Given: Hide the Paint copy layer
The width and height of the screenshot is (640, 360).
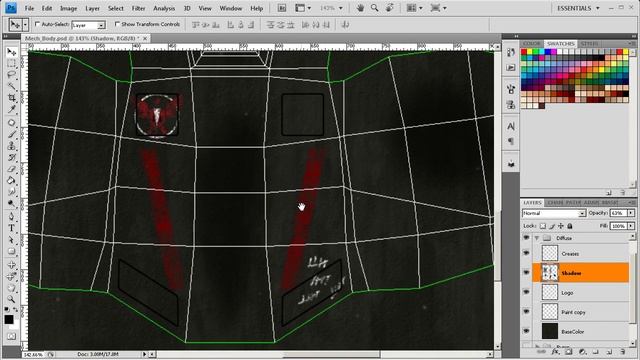Looking at the screenshot, I should (526, 312).
